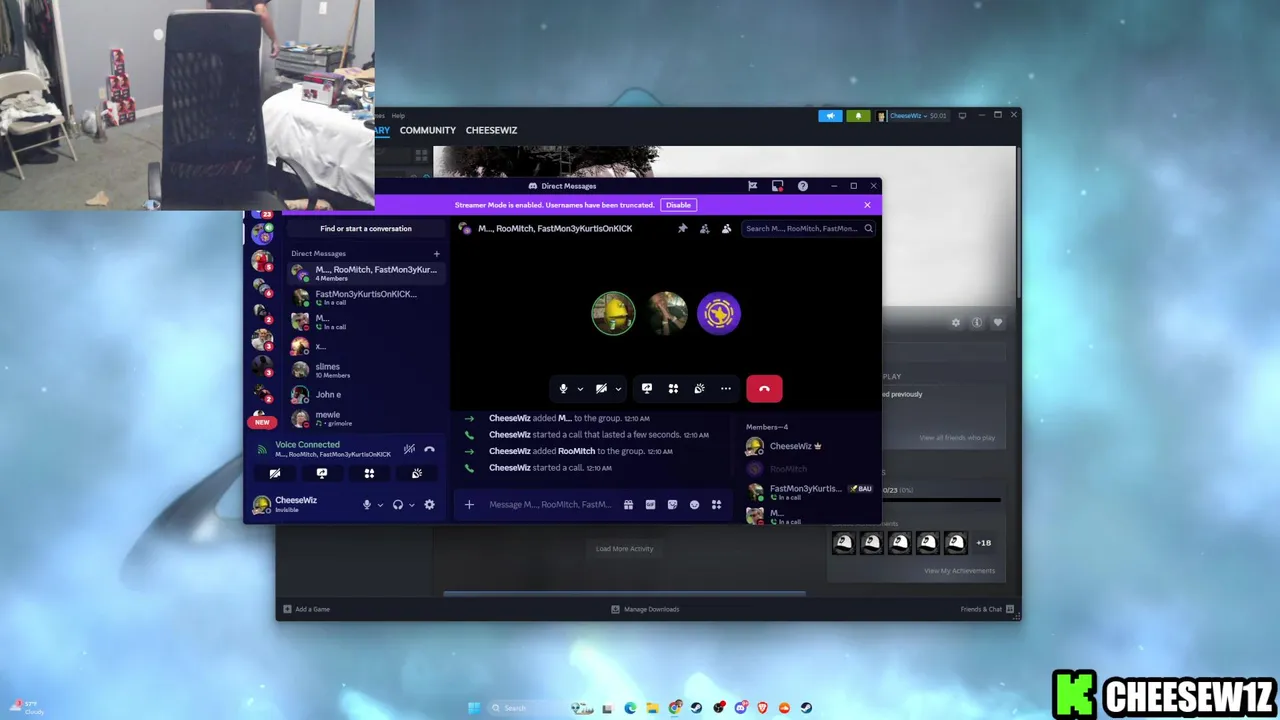The image size is (1280, 720).
Task: Turn on camera in call controls
Action: tap(601, 389)
